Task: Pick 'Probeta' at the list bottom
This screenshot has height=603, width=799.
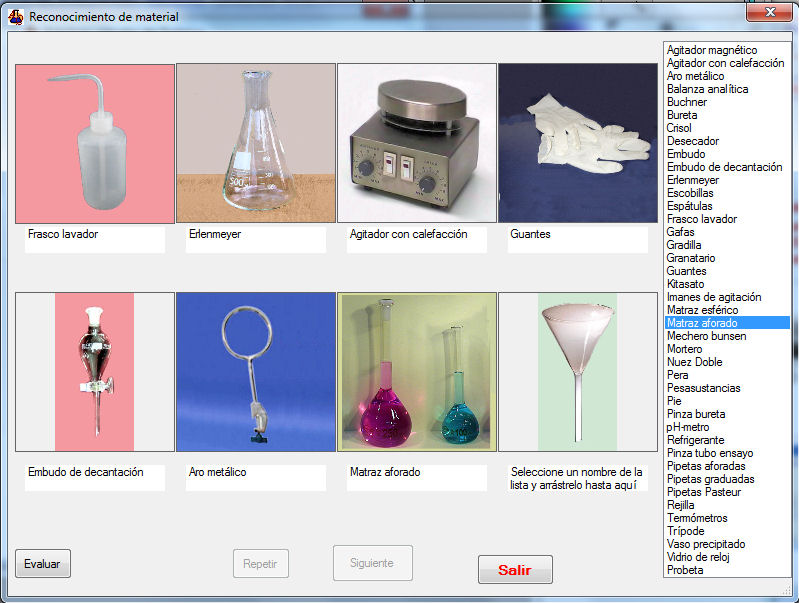Action: click(685, 570)
